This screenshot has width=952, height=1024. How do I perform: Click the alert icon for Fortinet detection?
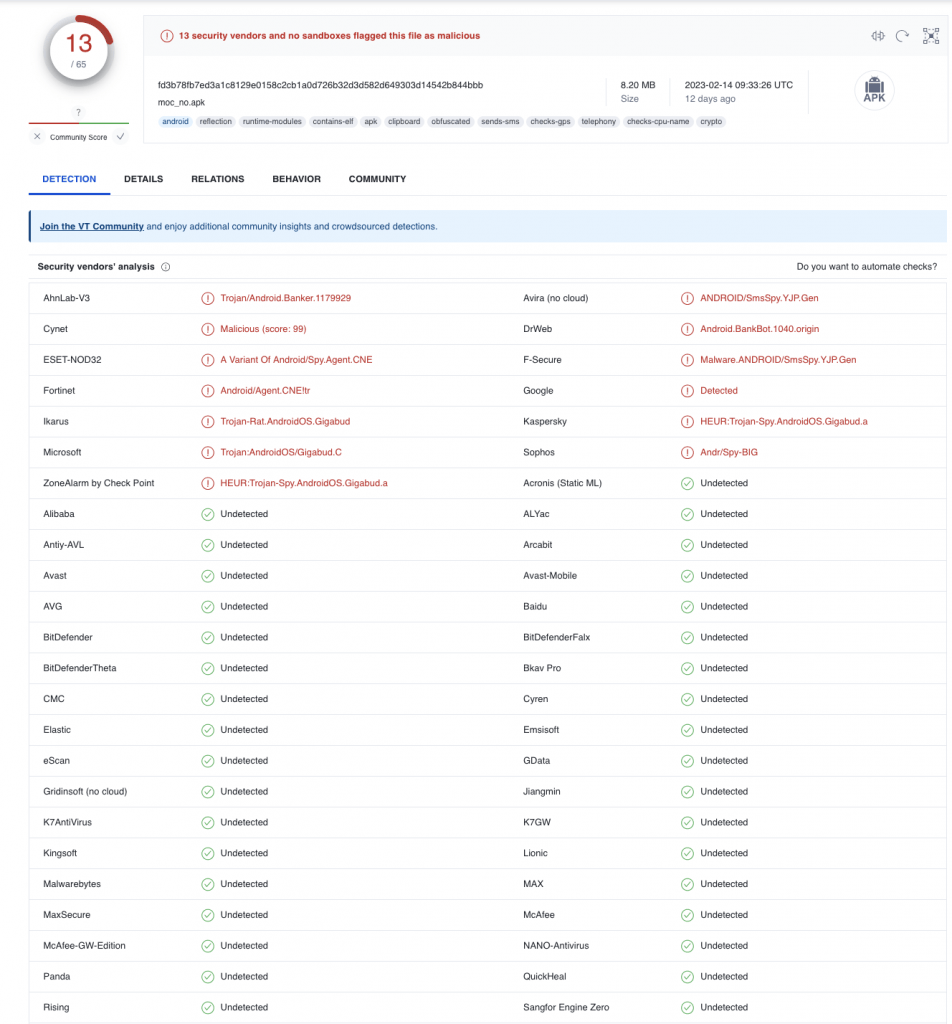(x=208, y=391)
